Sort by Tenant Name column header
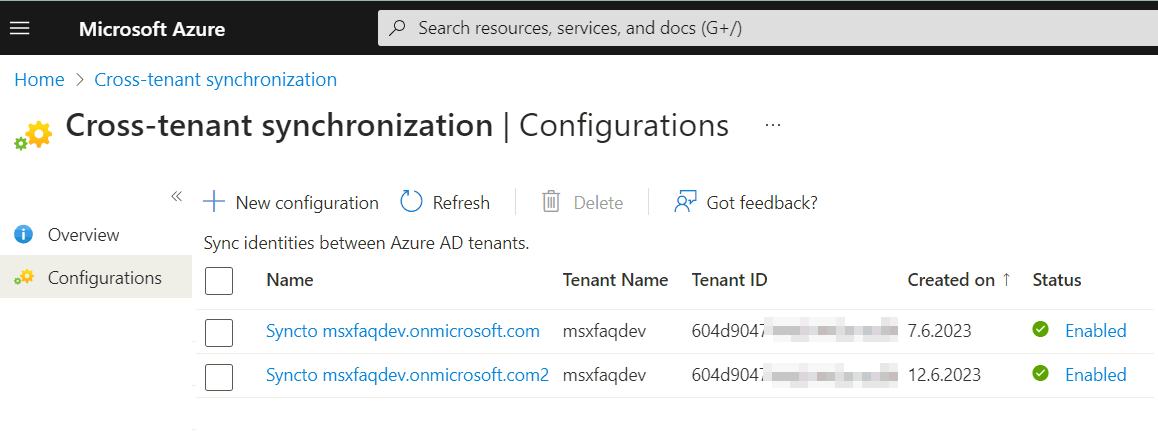Image resolution: width=1158 pixels, height=434 pixels. click(615, 280)
